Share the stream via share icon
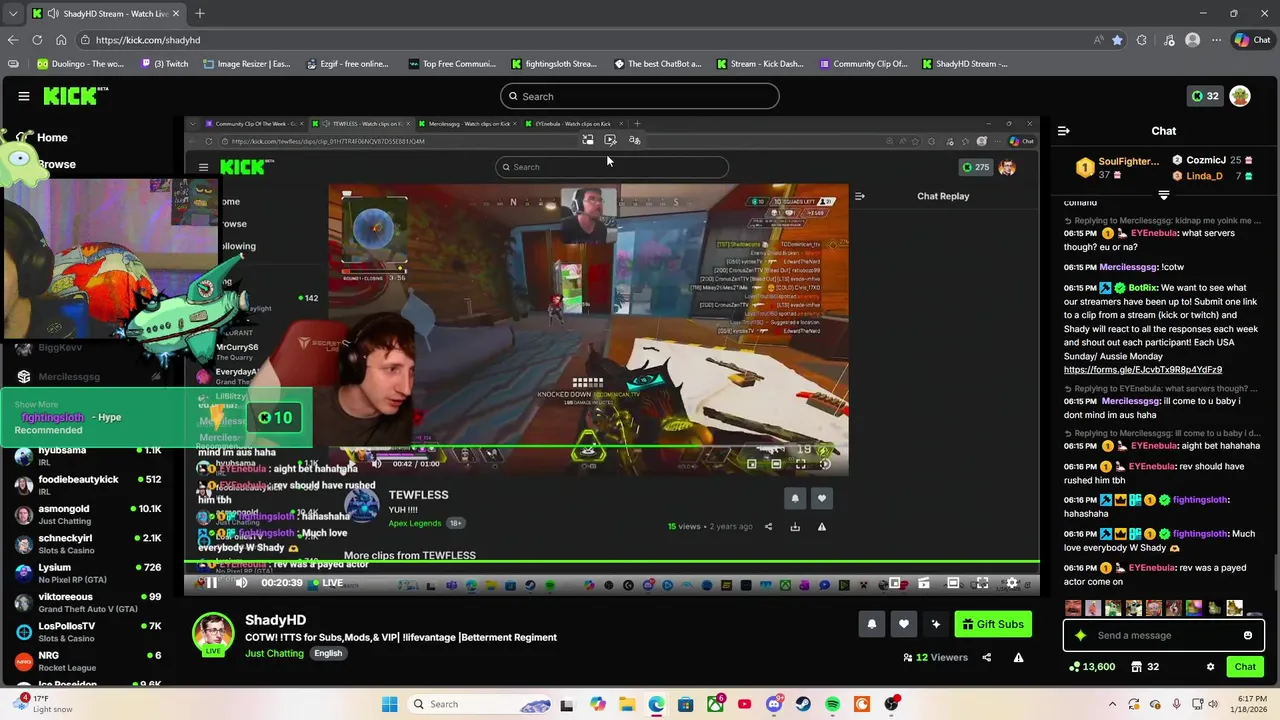Viewport: 1280px width, 720px height. (986, 657)
